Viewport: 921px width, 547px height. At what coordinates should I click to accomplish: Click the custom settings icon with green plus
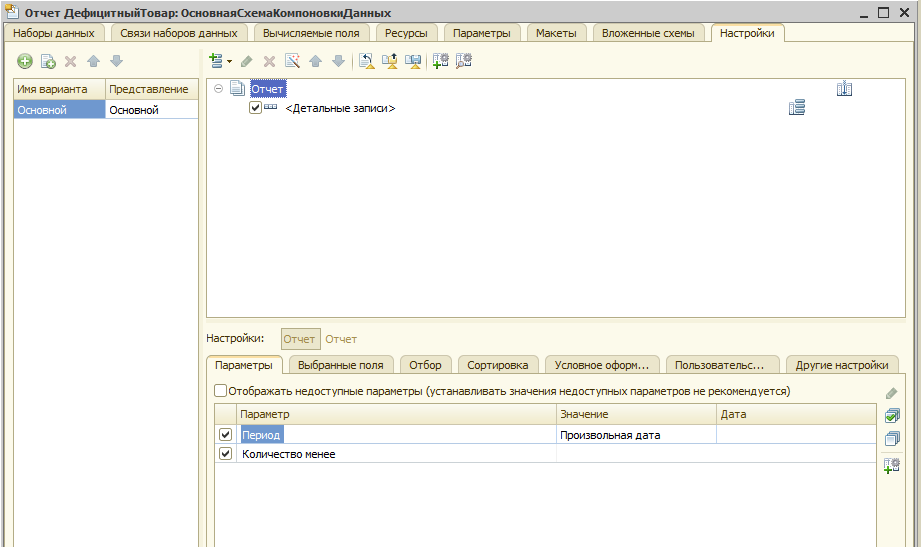(440, 61)
